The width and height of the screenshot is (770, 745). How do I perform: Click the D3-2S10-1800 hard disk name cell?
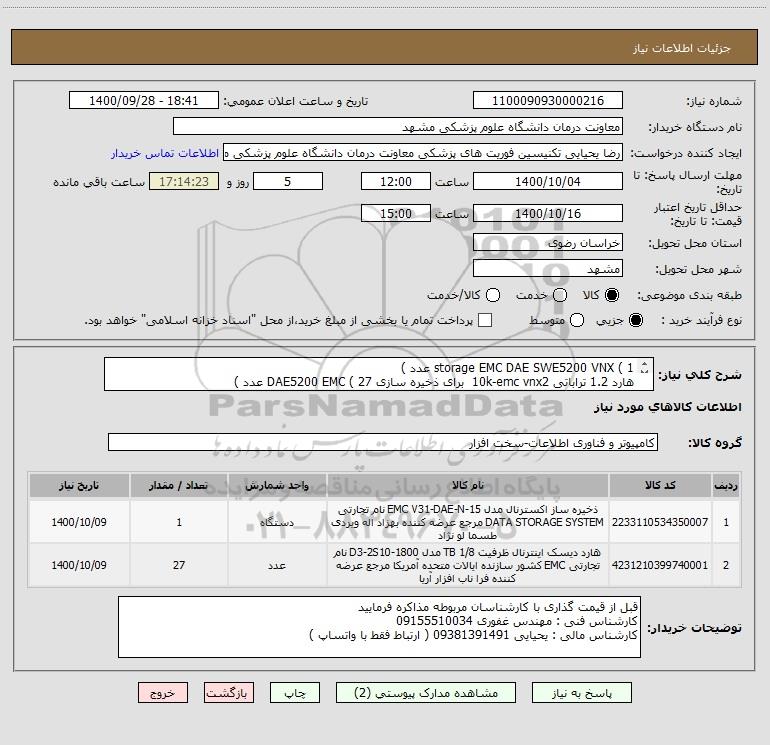468,565
